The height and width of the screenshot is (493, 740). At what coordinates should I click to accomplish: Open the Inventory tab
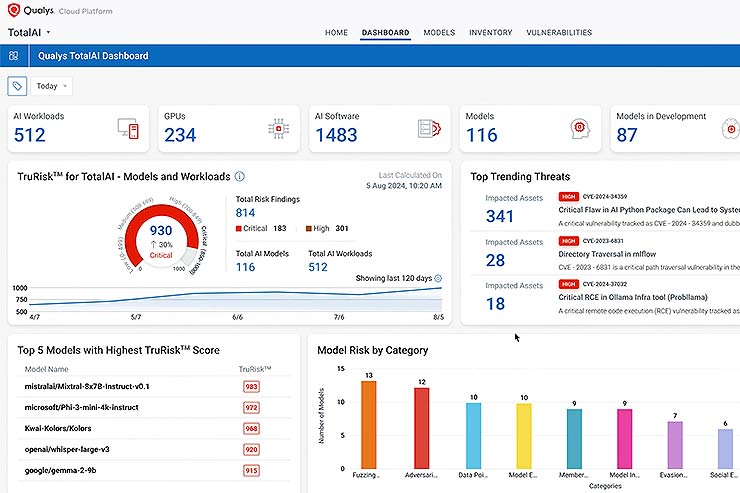point(491,33)
